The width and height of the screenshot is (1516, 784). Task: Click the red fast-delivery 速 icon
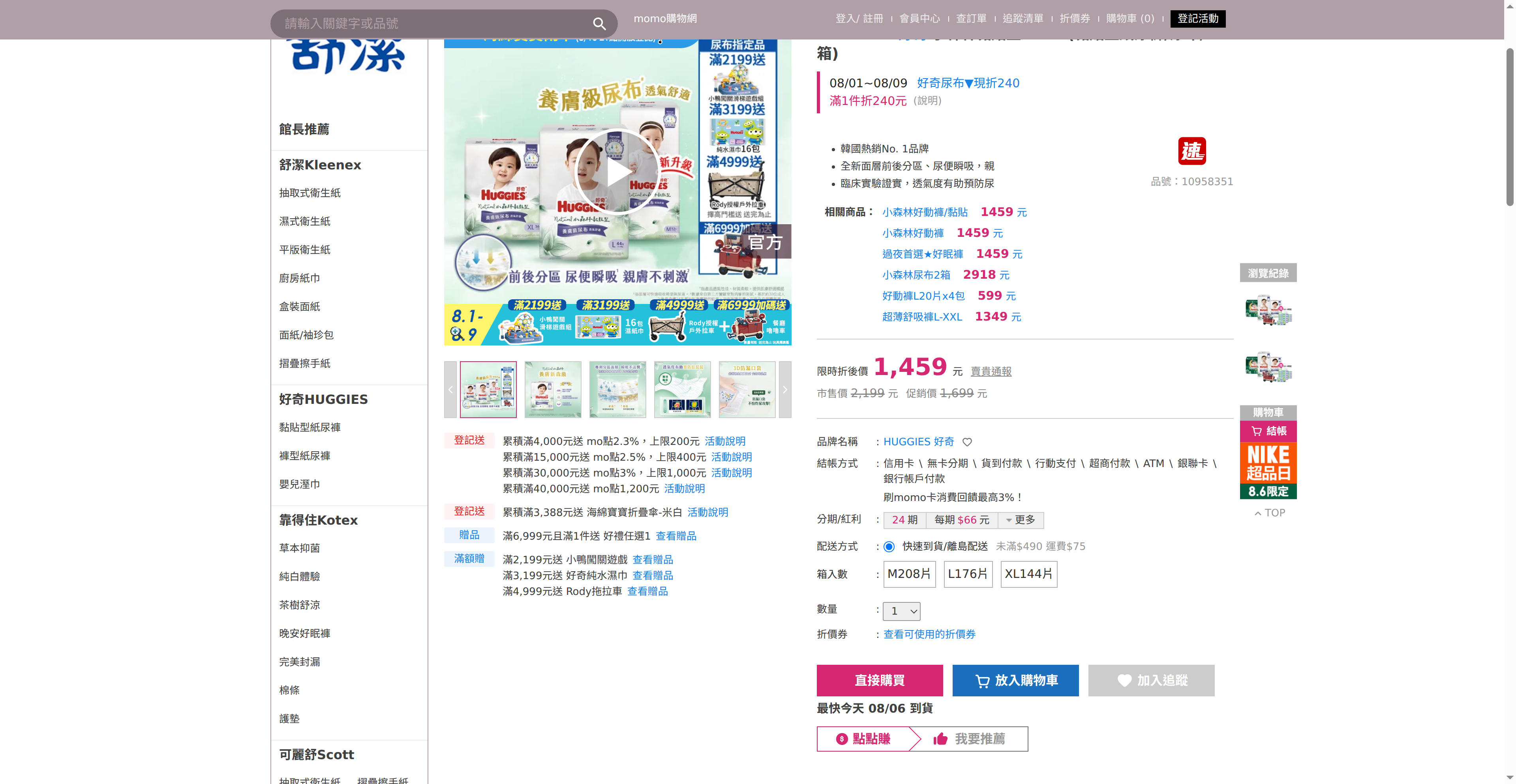(x=1192, y=151)
